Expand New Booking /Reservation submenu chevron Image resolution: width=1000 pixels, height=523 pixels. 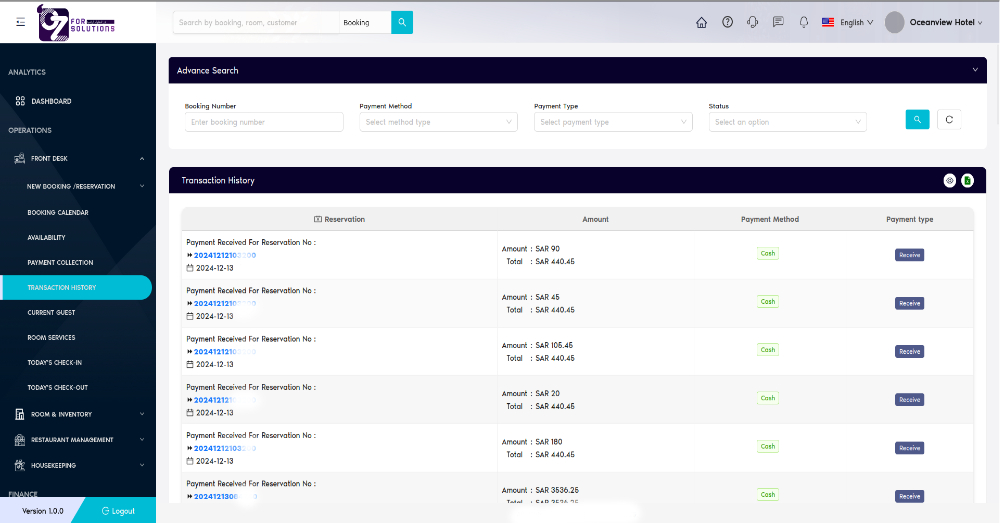tap(142, 186)
